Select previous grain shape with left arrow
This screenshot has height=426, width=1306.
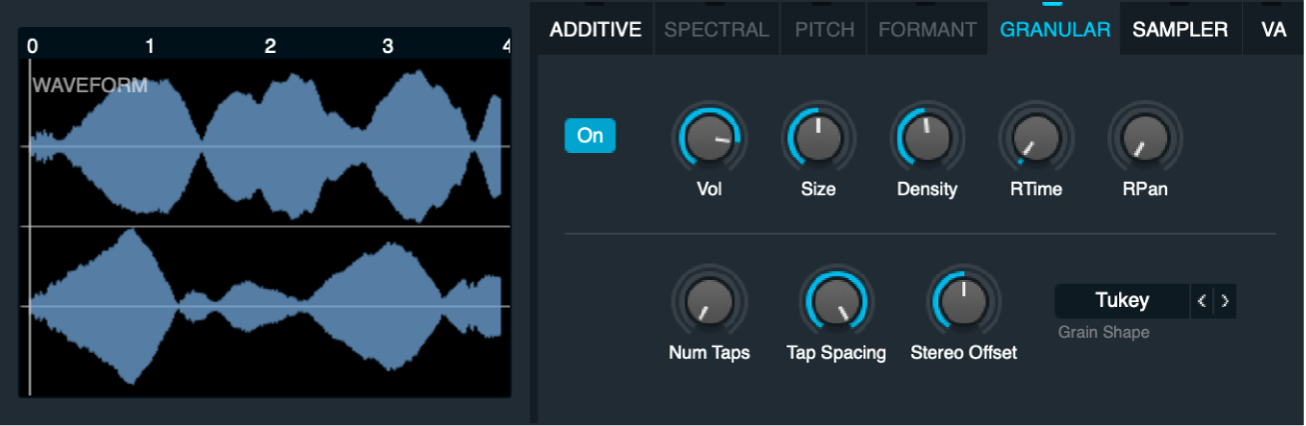pos(1202,300)
